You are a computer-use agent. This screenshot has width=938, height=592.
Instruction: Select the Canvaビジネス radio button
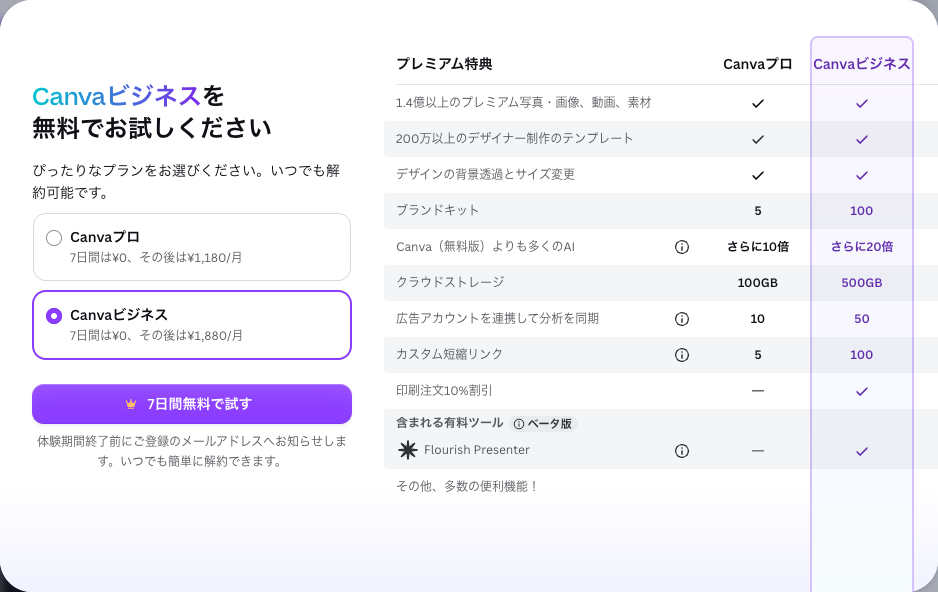54,316
